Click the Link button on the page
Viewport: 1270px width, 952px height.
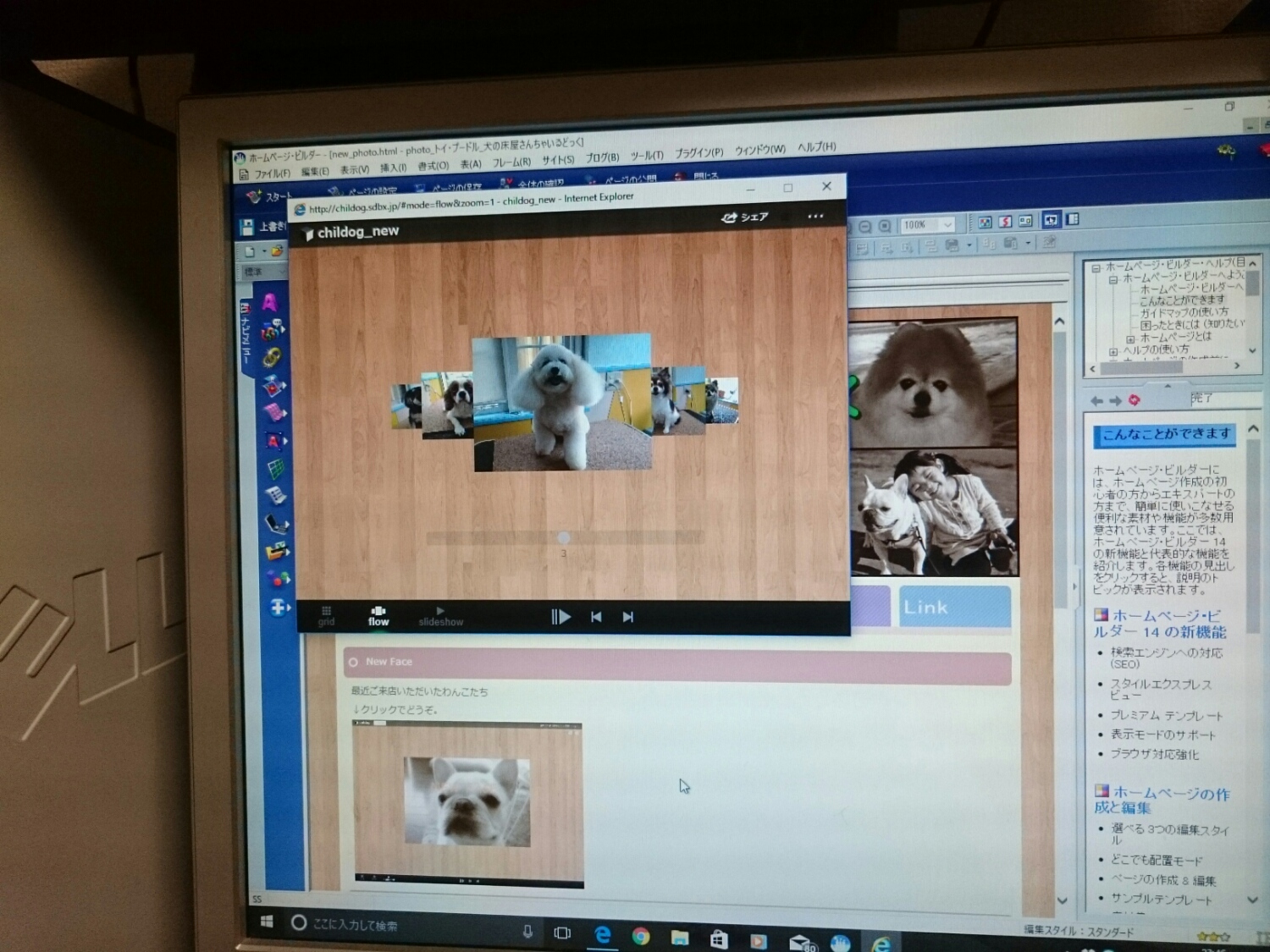955,606
